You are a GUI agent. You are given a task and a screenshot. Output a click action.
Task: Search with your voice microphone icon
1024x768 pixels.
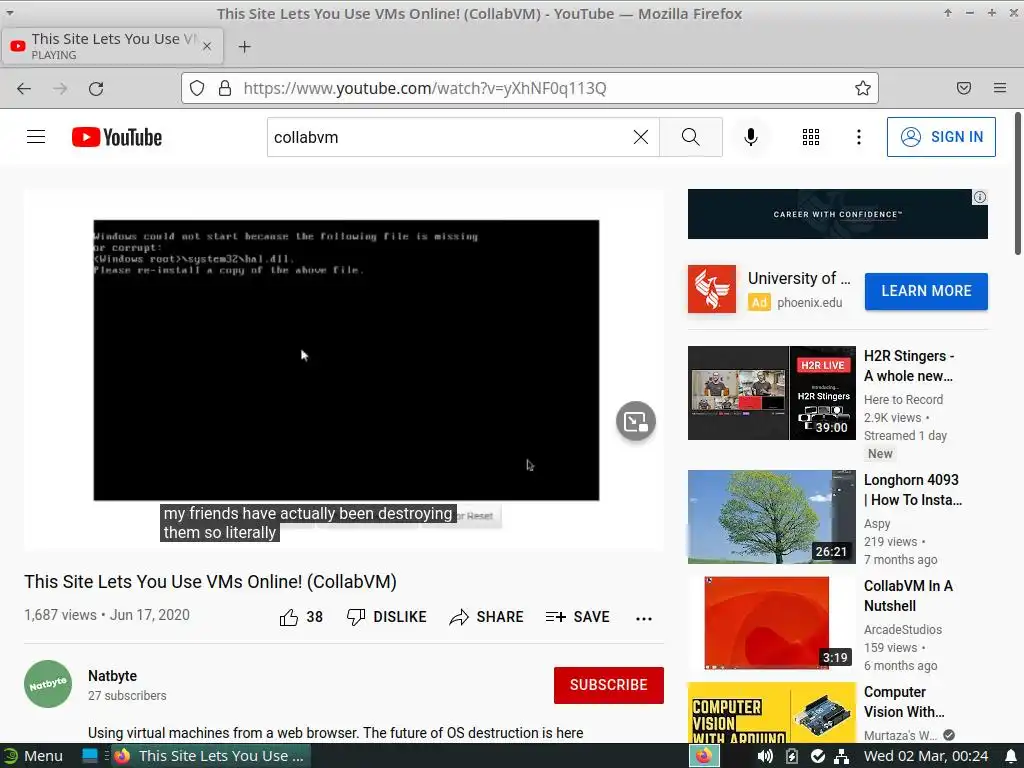click(751, 137)
